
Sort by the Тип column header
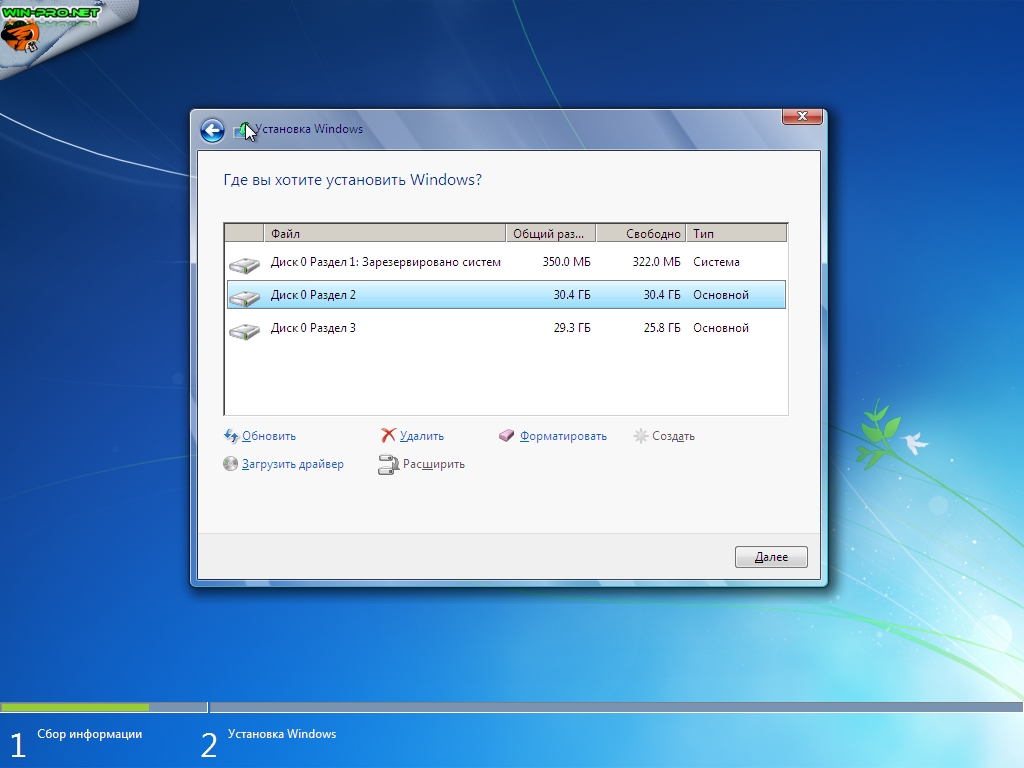click(x=737, y=233)
